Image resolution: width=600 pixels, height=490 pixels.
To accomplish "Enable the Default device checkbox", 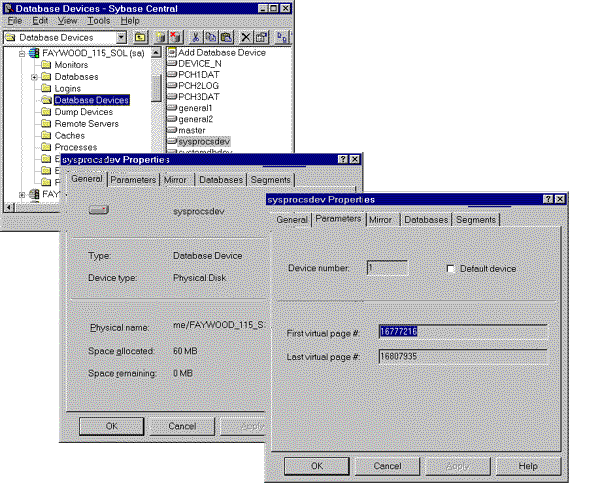I will click(451, 269).
